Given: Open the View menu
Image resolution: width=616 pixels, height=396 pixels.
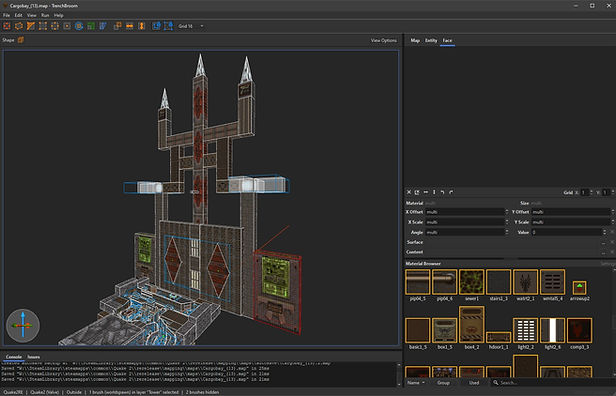Looking at the screenshot, I should pos(31,15).
